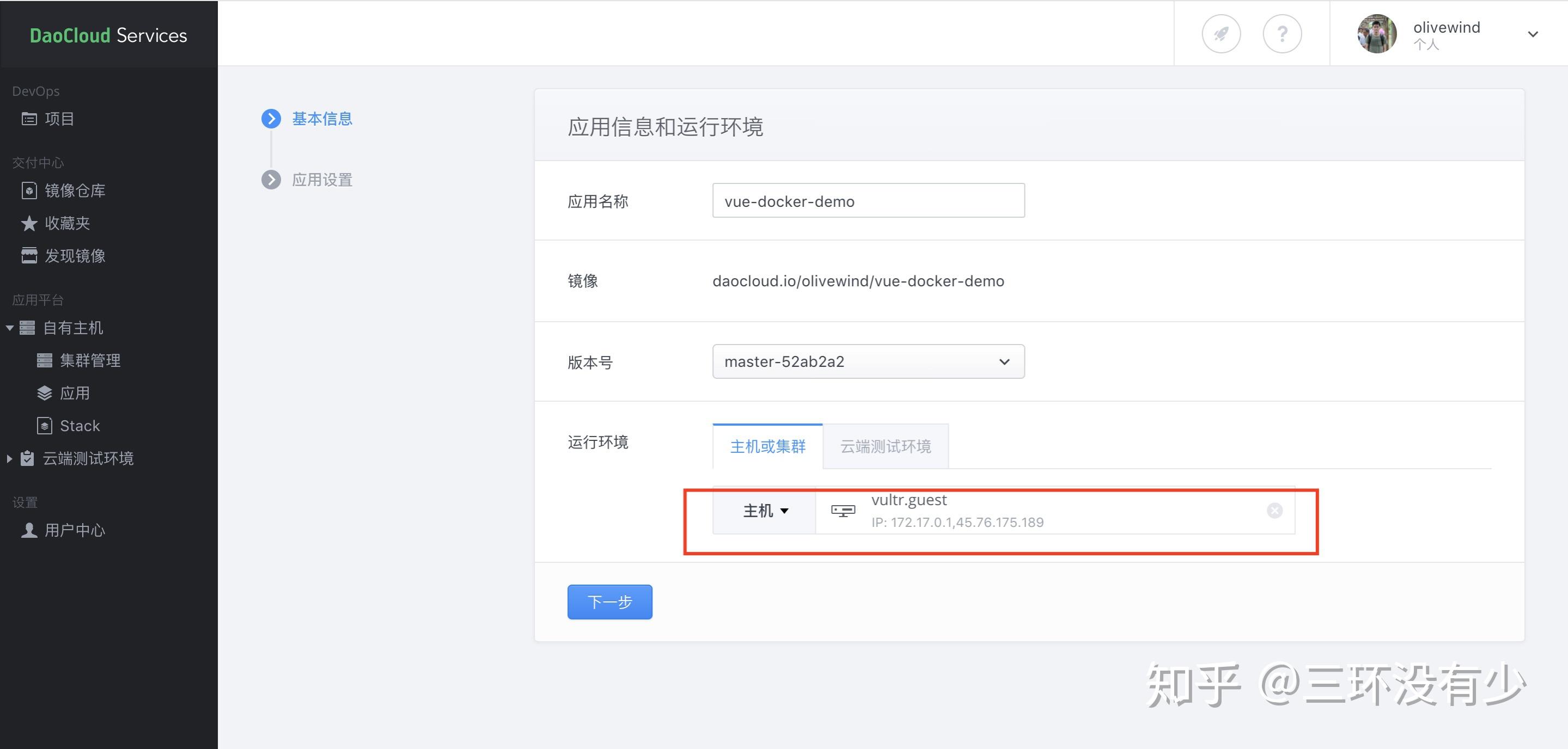
Task: Click the rocket icon in header
Action: pos(1221,34)
